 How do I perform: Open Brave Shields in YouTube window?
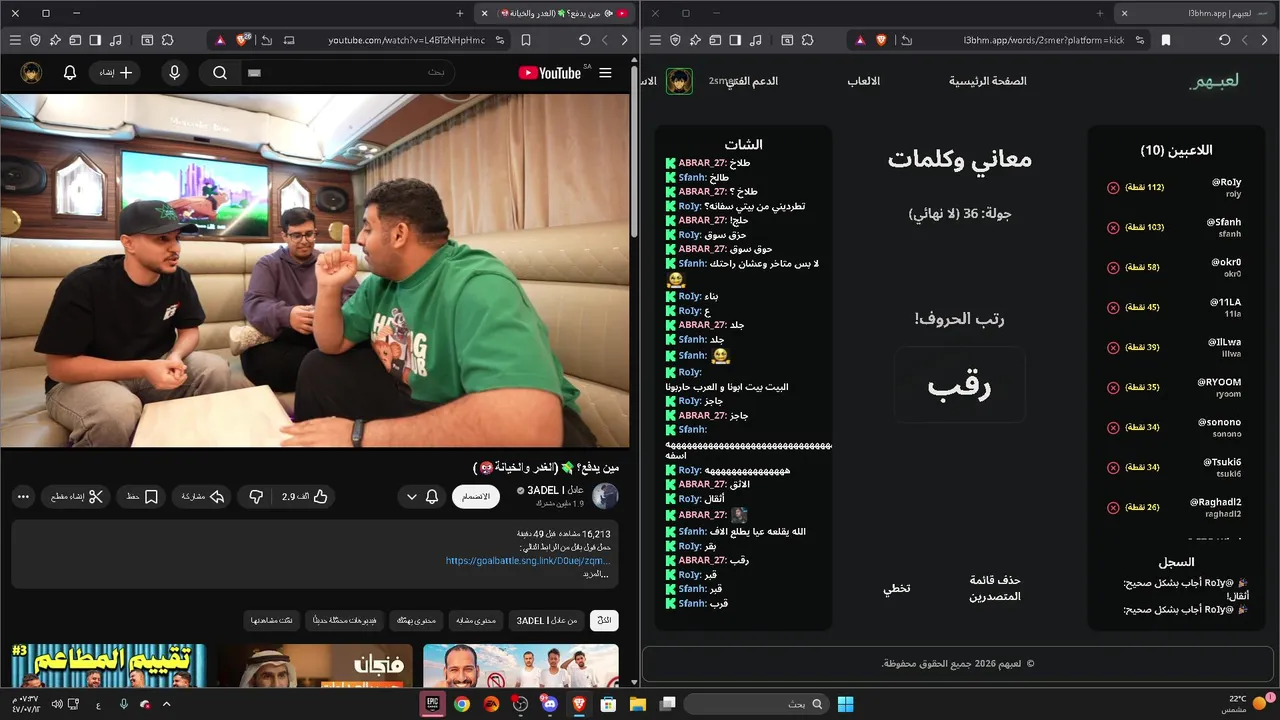pyautogui.click(x=242, y=40)
